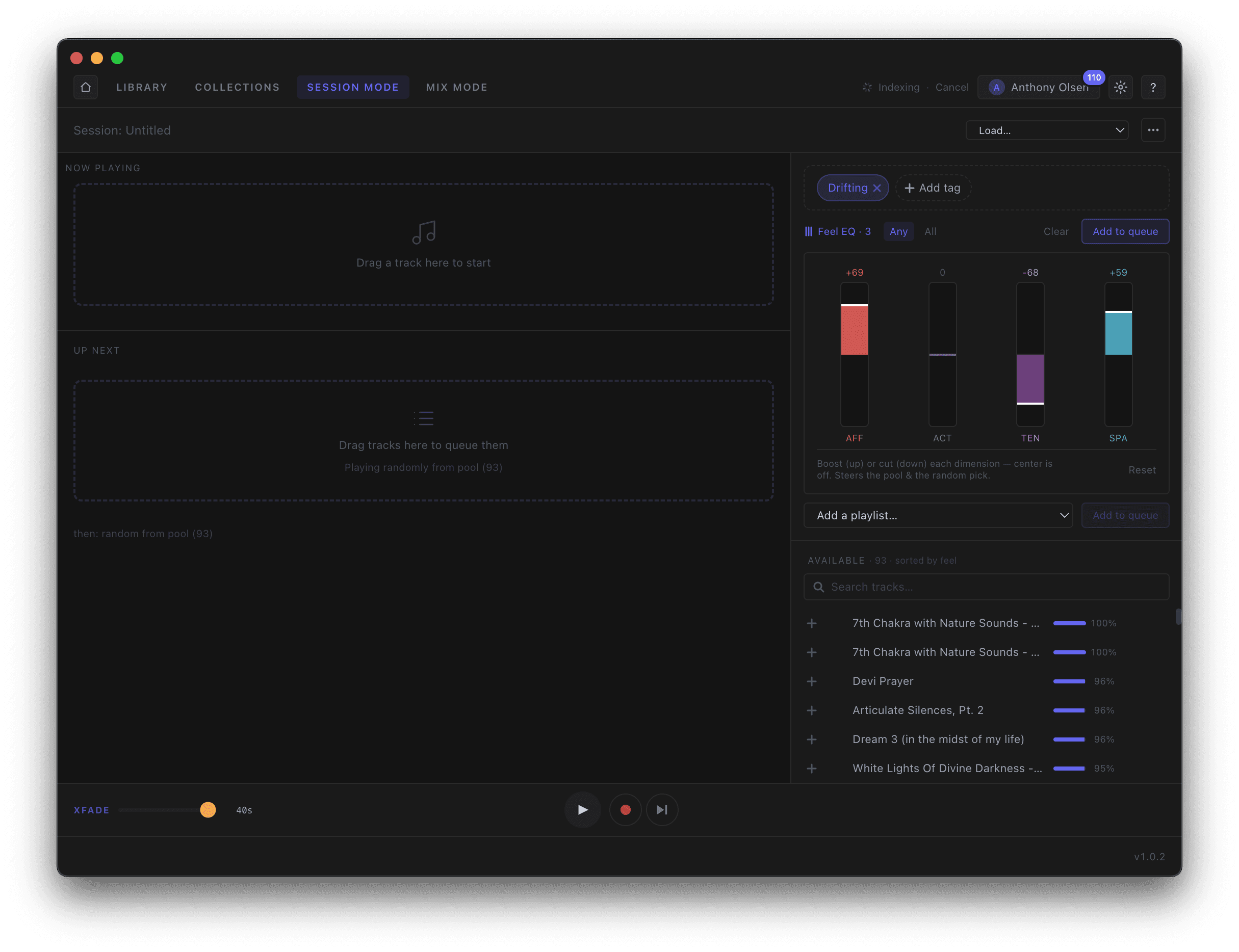The width and height of the screenshot is (1239, 952).
Task: Adjust the XFADE crossfade slider knob
Action: [208, 810]
